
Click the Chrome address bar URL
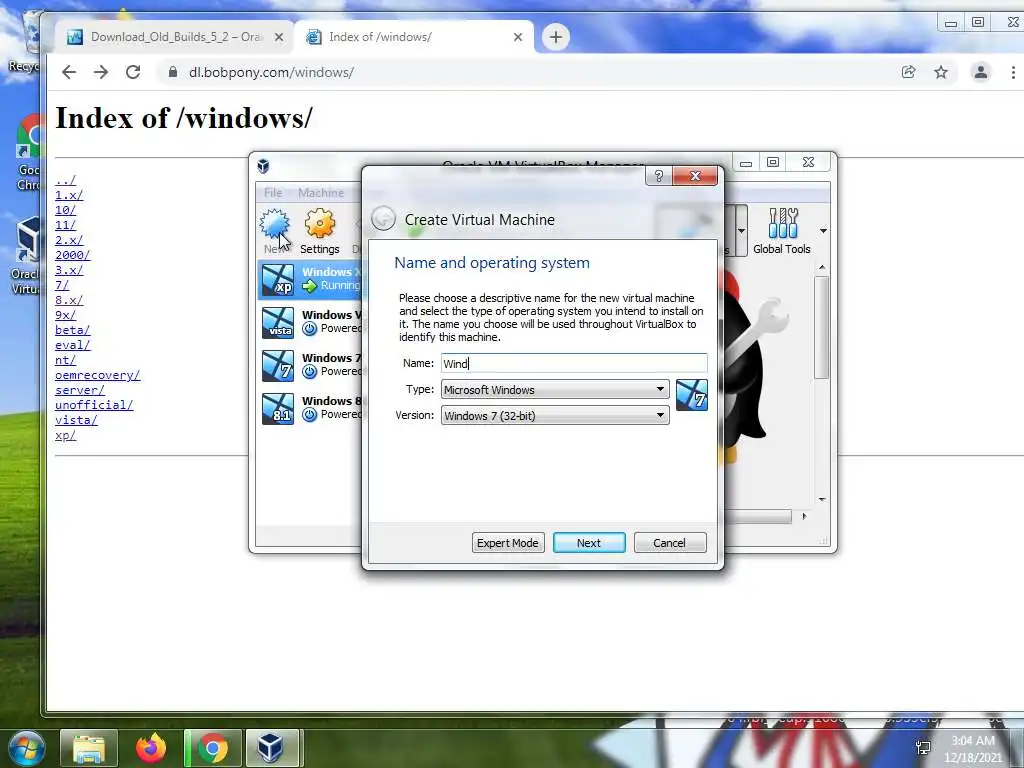pyautogui.click(x=271, y=72)
